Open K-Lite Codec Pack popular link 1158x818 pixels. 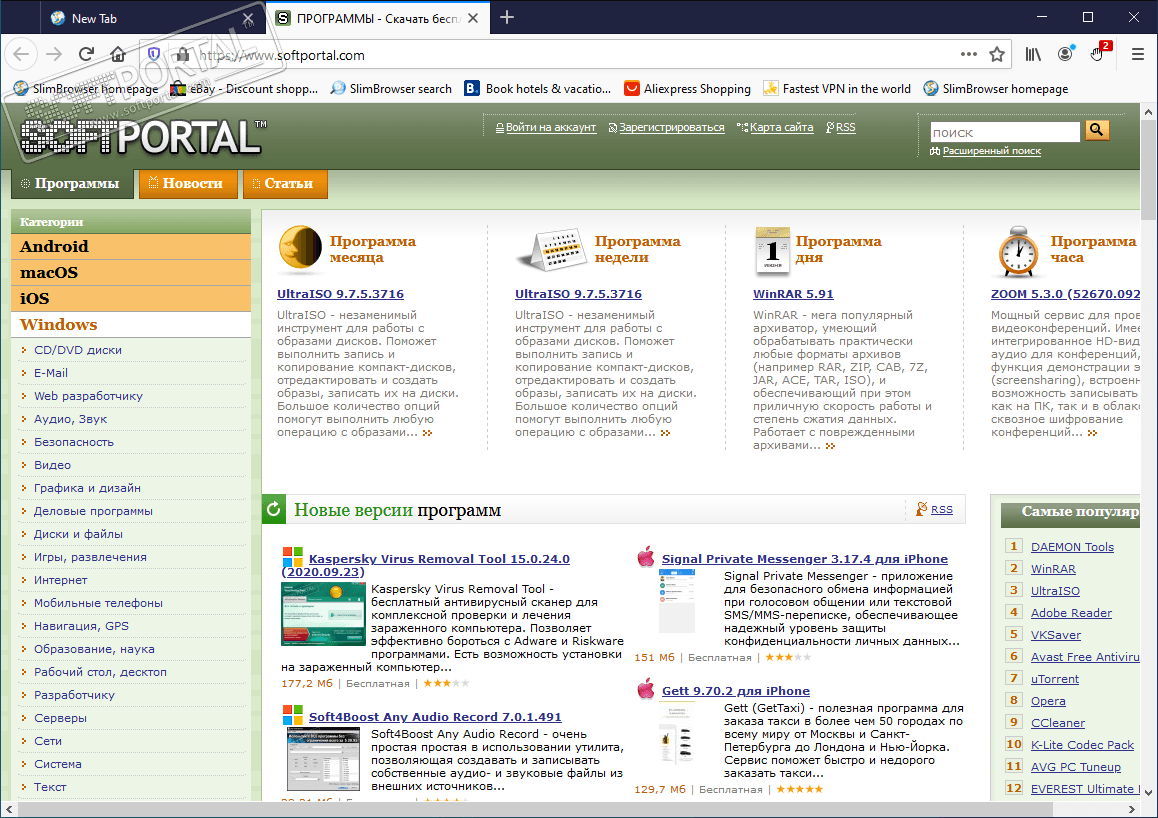[1082, 745]
